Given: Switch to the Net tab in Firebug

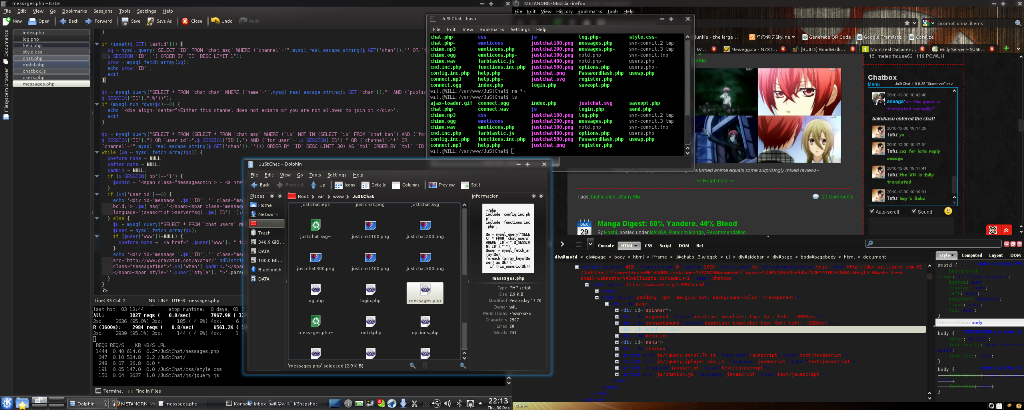Looking at the screenshot, I should point(699,245).
